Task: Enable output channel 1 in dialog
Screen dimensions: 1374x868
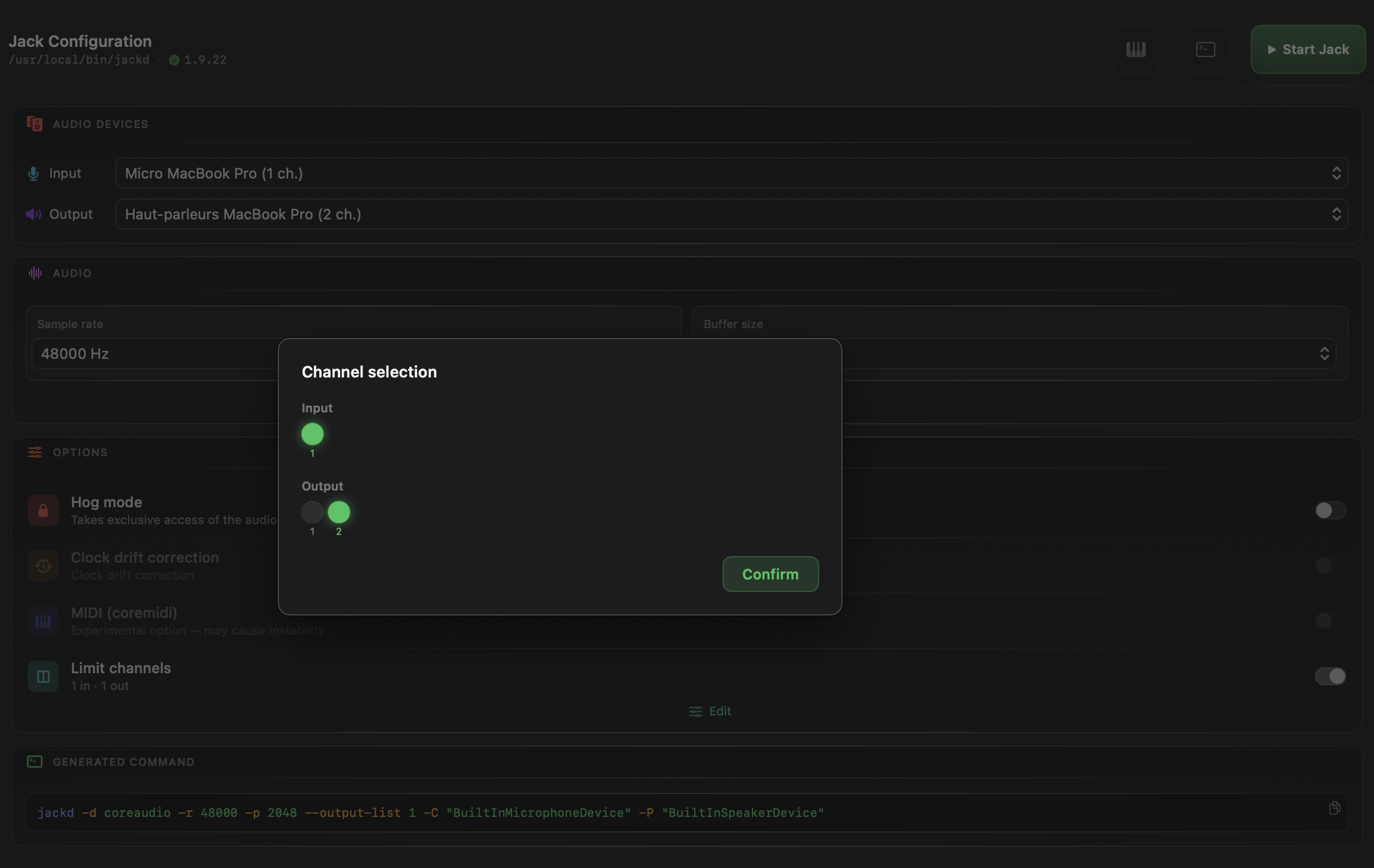Action: (x=313, y=512)
